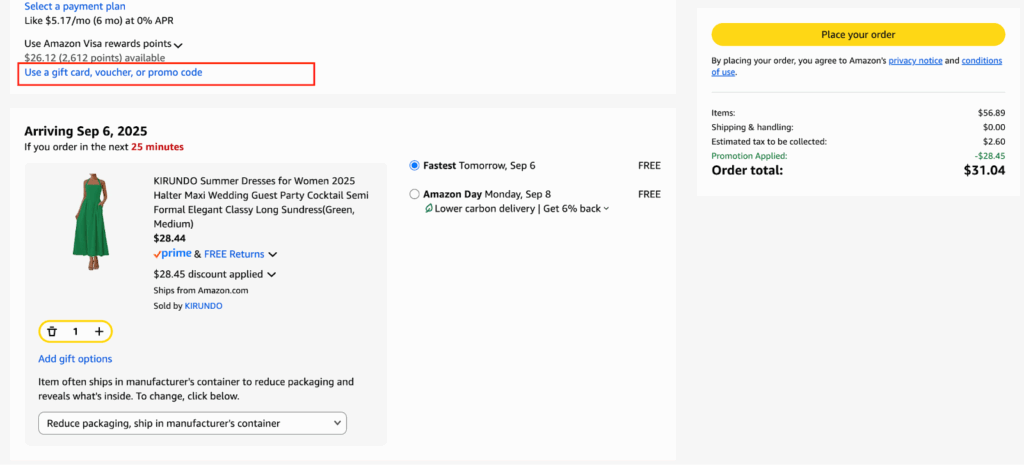
Task: Open the conditions of use link
Action: coord(981,61)
